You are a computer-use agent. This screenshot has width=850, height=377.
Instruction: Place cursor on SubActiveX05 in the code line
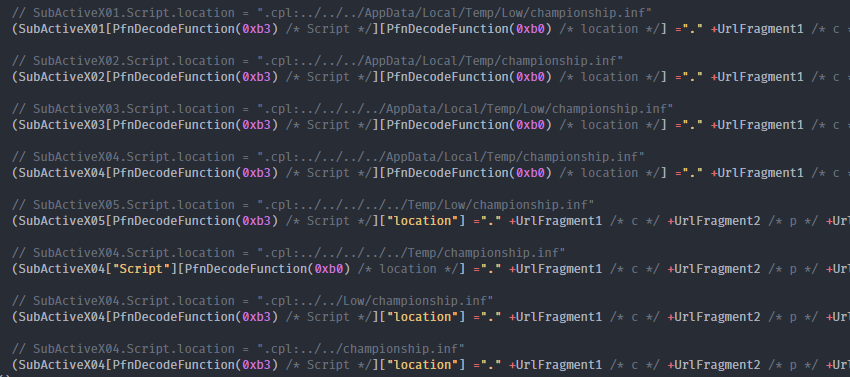coord(61,221)
